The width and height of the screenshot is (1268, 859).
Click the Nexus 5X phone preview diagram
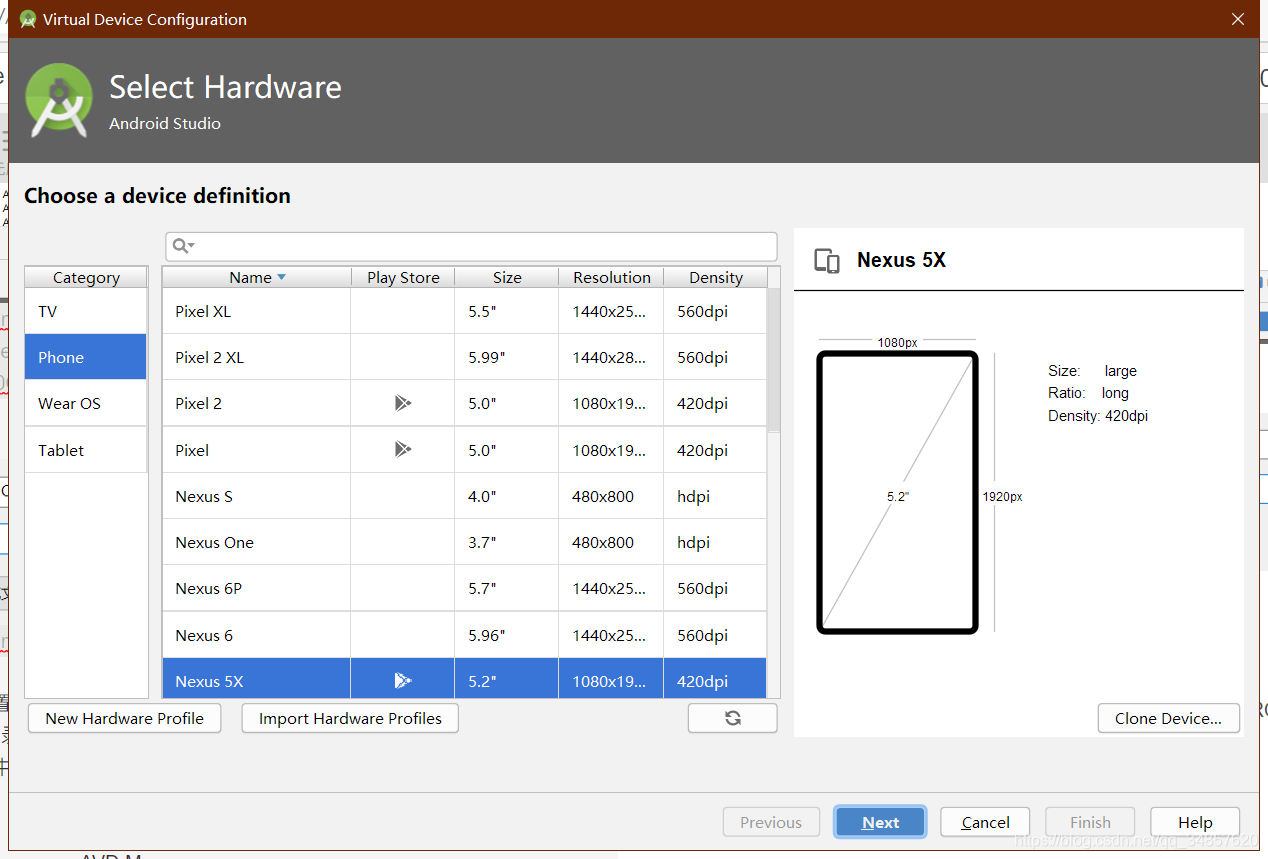(897, 492)
